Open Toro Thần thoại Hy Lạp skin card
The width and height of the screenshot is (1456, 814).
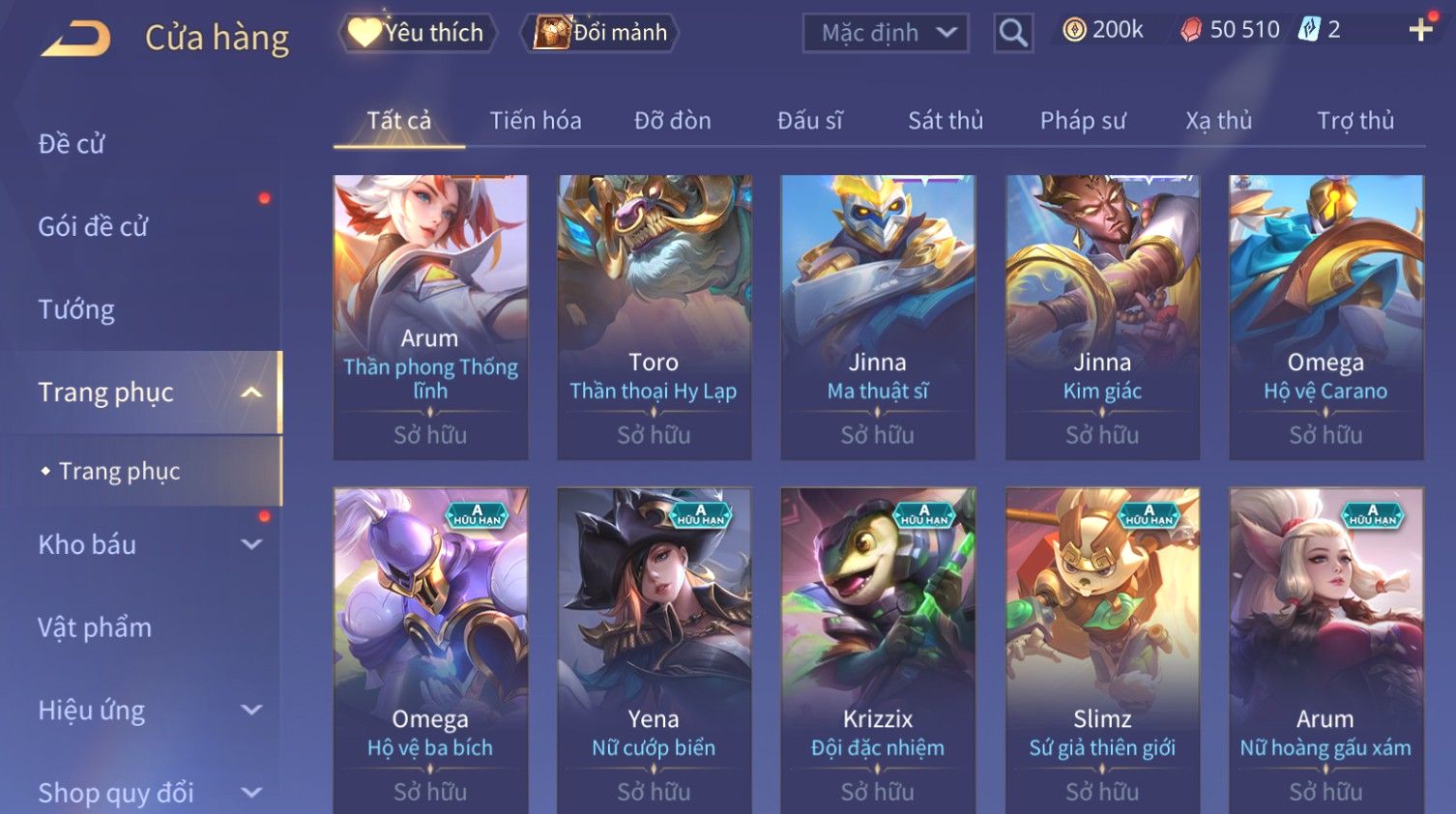point(654,317)
